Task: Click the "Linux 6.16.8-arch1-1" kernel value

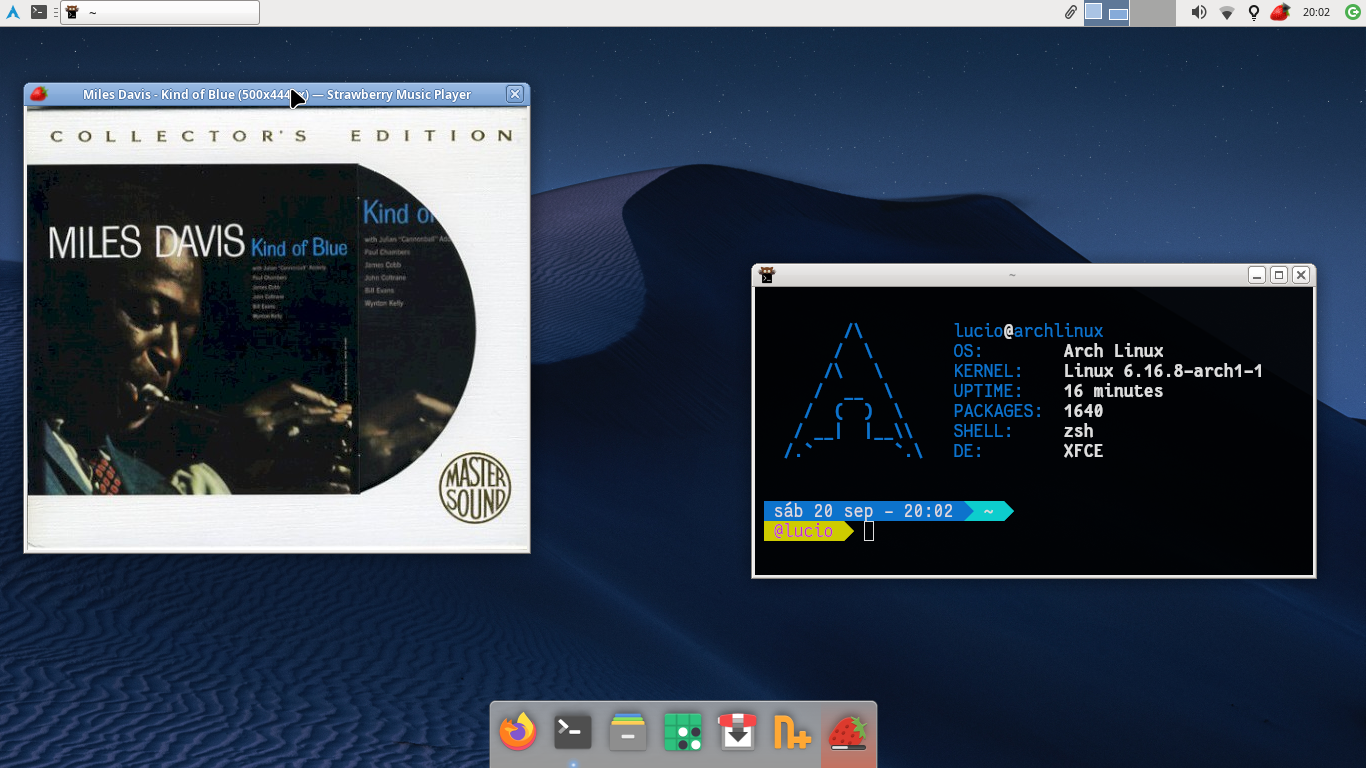Action: [x=1163, y=371]
